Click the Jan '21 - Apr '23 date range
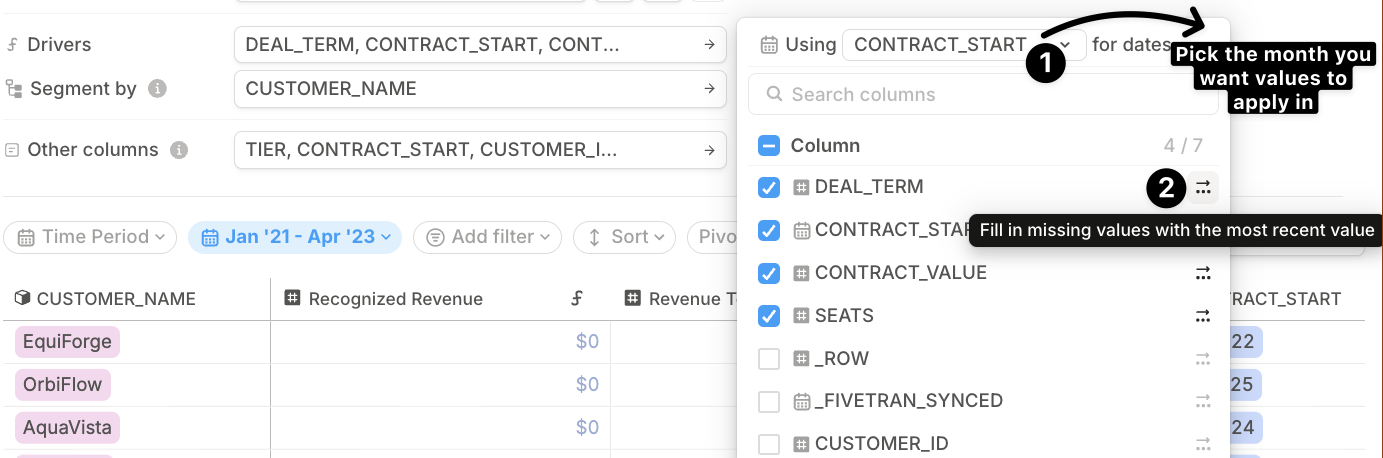This screenshot has width=1383, height=458. tap(294, 237)
